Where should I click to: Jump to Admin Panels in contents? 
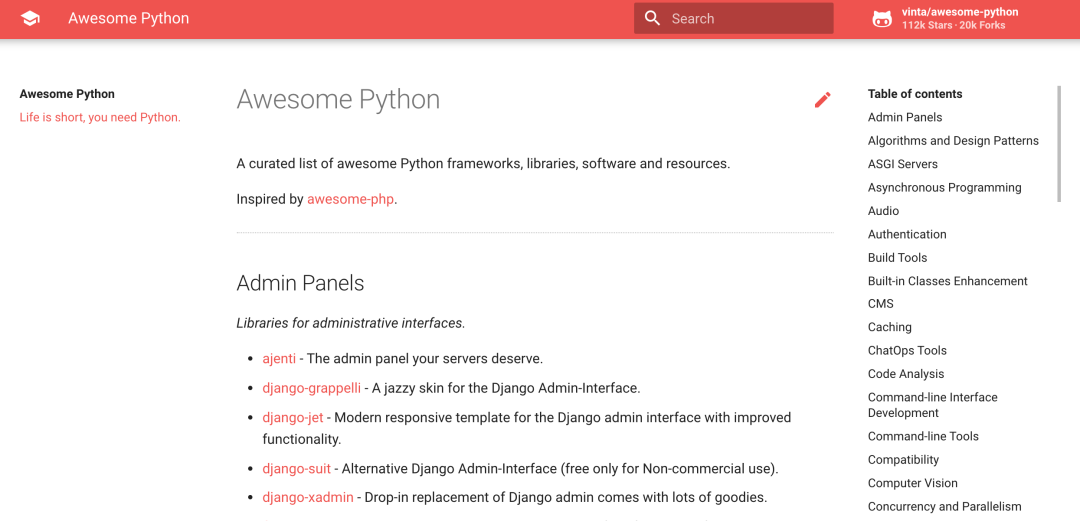click(904, 117)
